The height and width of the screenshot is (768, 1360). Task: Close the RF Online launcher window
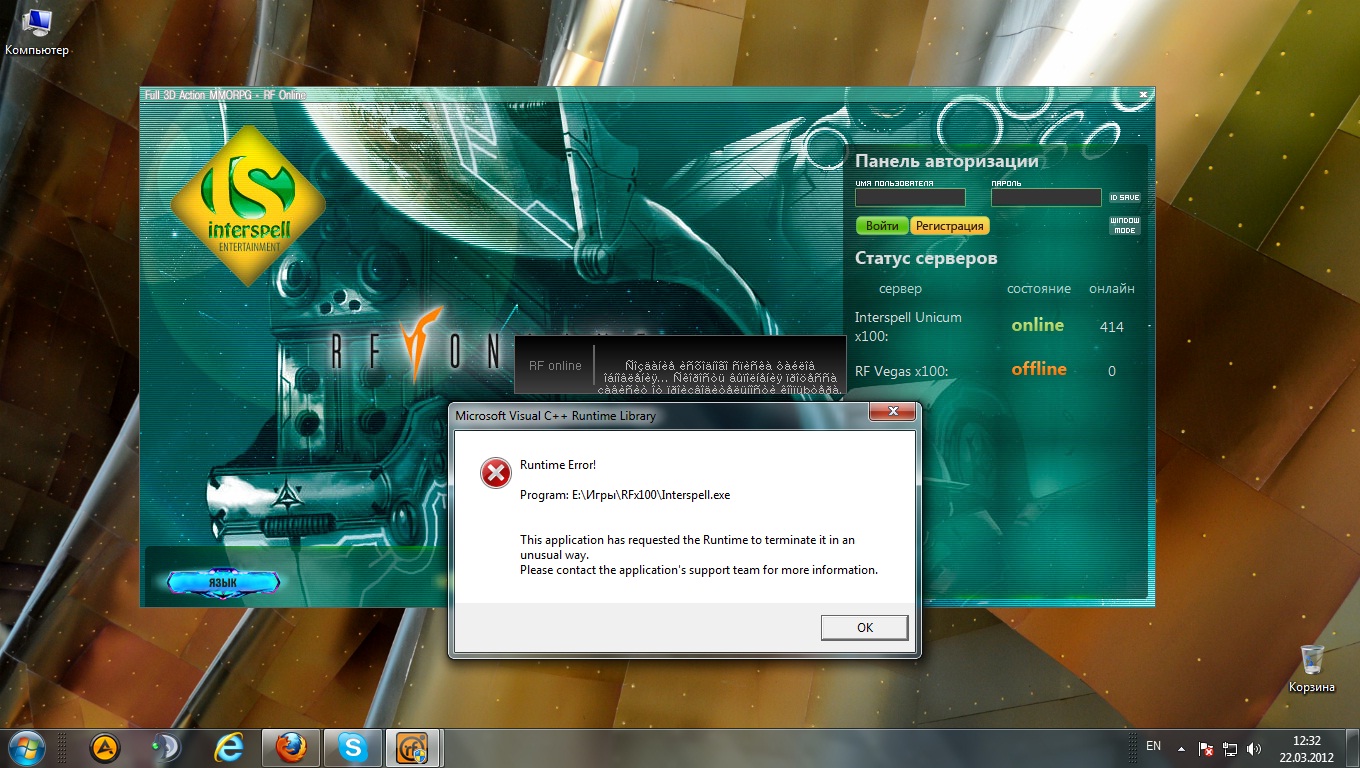(1143, 95)
